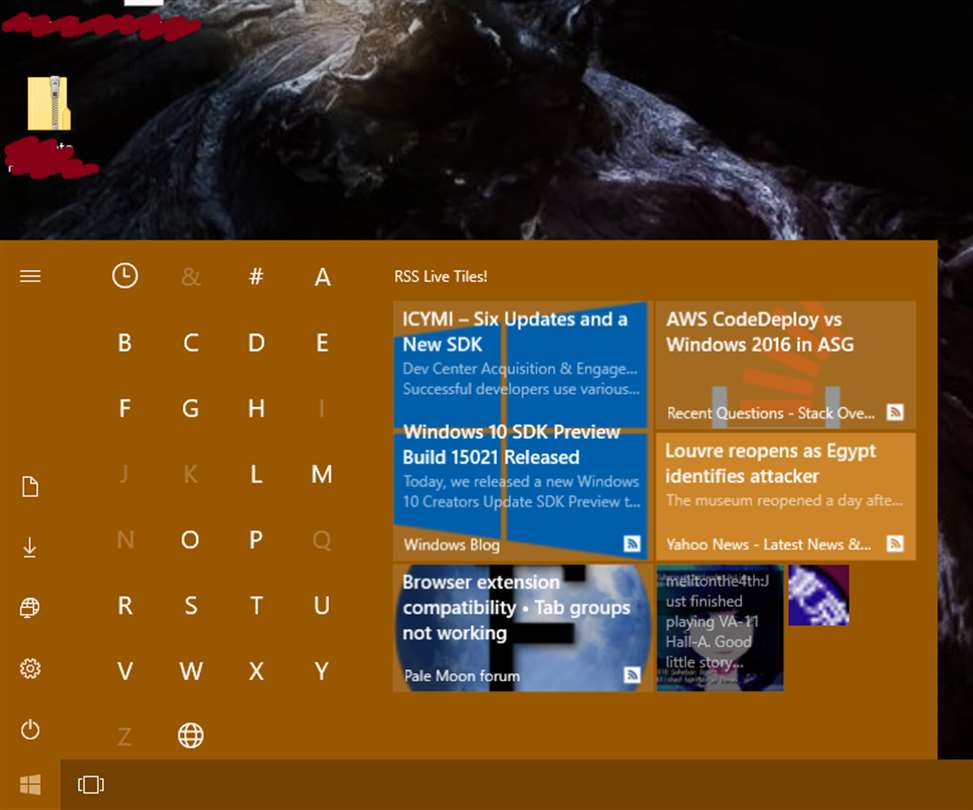Select the zipped folder on desktop
This screenshot has width=973, height=810.
(49, 103)
